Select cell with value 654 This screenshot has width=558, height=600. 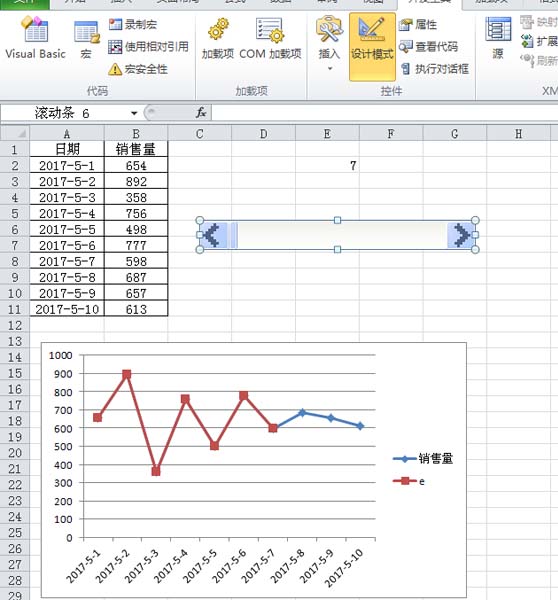[136, 166]
